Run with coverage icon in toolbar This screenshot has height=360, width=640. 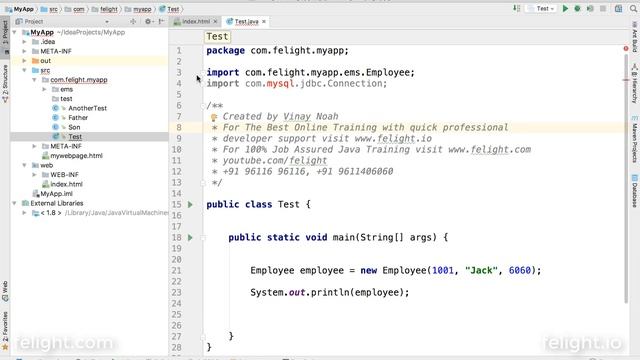[x=590, y=9]
